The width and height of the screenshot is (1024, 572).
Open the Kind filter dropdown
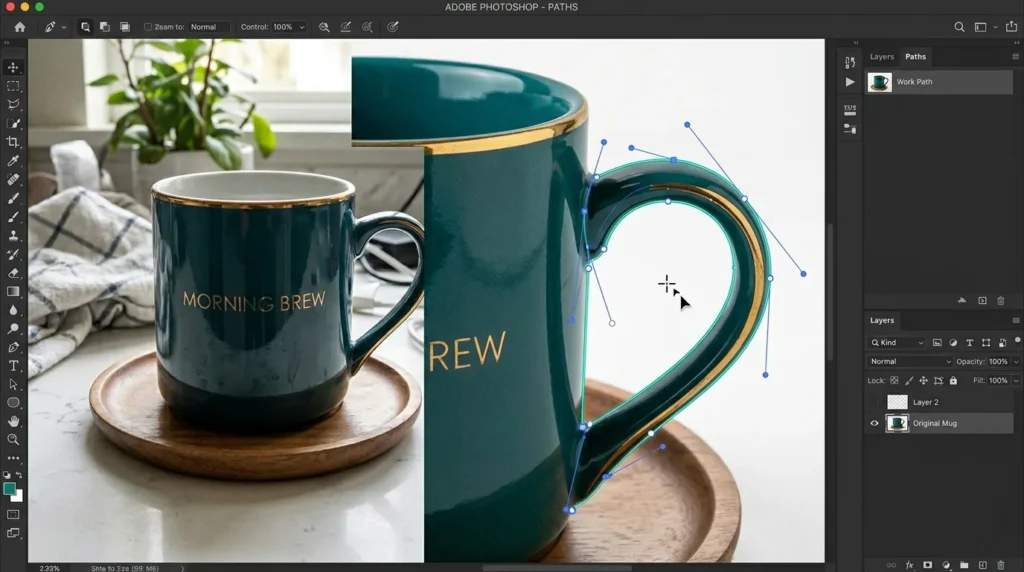897,342
